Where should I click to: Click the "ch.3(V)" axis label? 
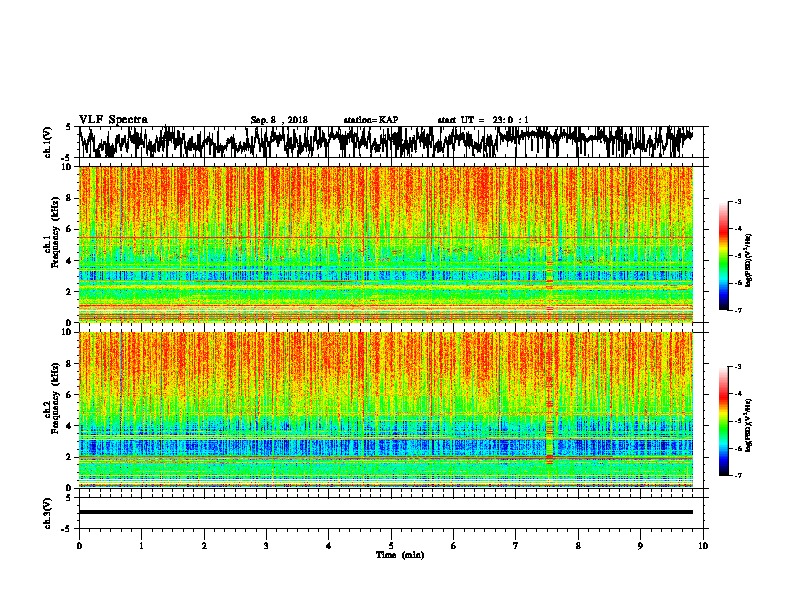click(x=47, y=514)
